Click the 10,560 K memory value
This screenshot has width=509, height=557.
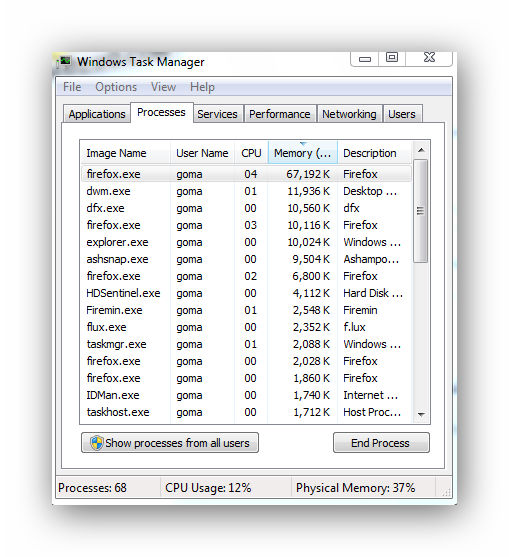coord(308,208)
